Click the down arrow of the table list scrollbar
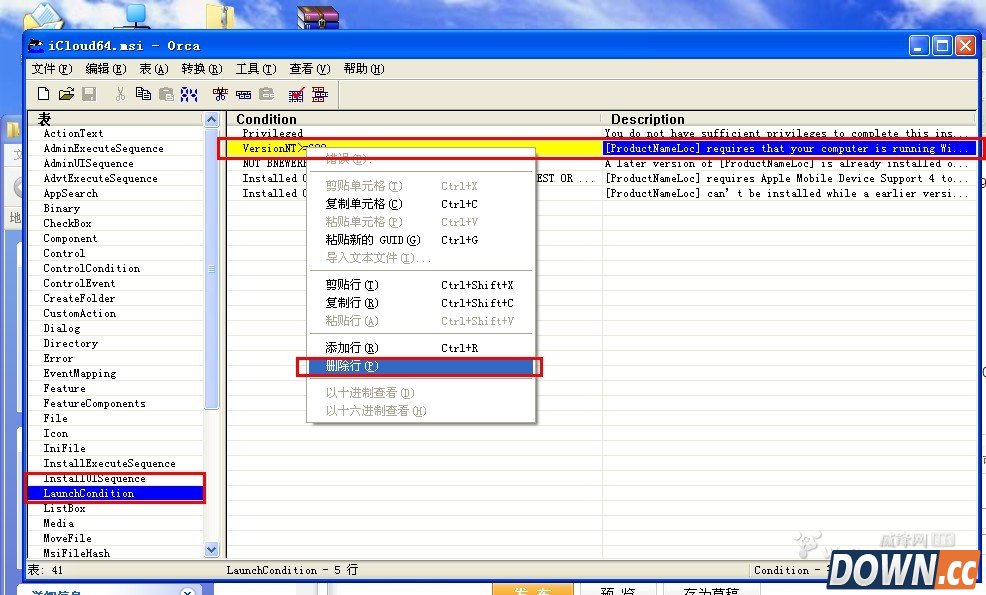This screenshot has height=595, width=986. [211, 548]
